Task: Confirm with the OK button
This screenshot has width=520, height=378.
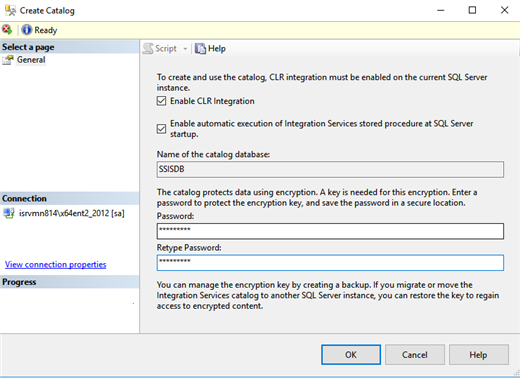Action: [351, 355]
